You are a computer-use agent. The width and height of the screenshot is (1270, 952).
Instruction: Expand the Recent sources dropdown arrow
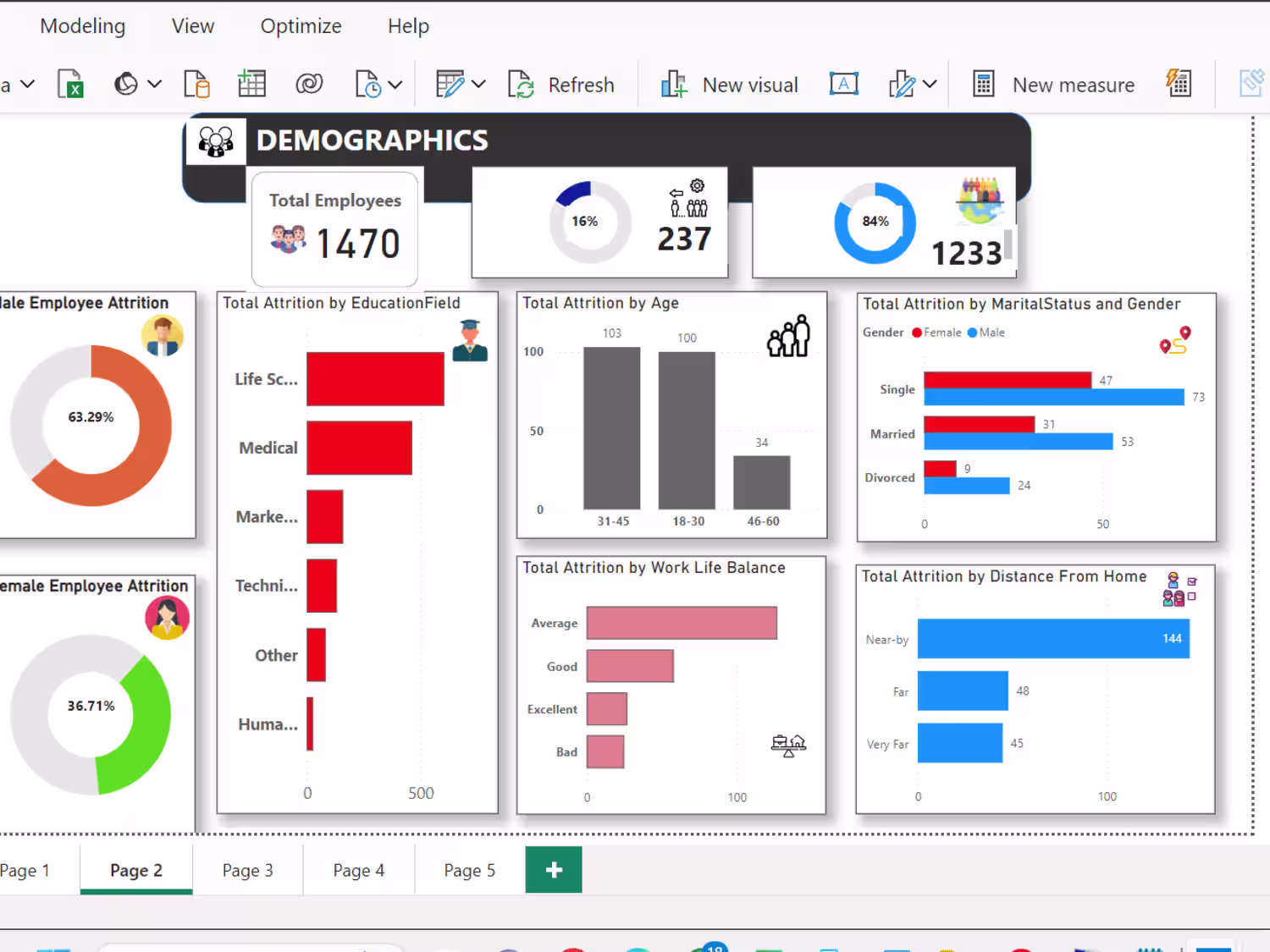pyautogui.click(x=395, y=85)
